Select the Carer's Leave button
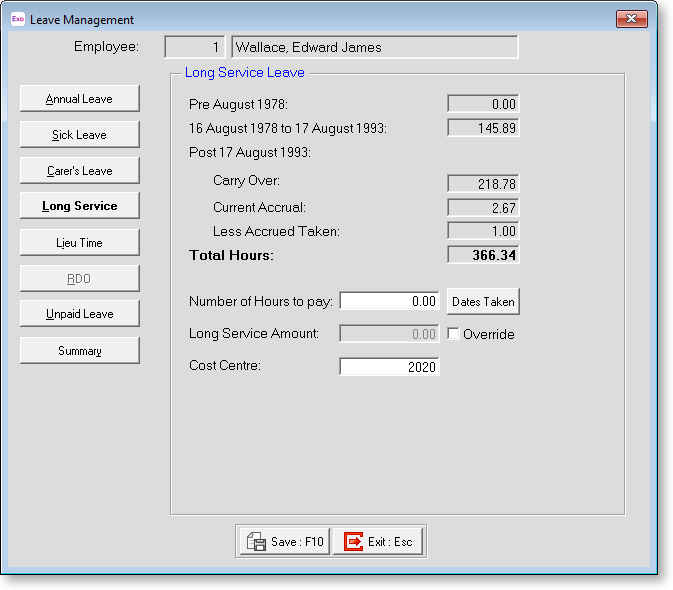The width and height of the screenshot is (673, 590). coord(79,171)
